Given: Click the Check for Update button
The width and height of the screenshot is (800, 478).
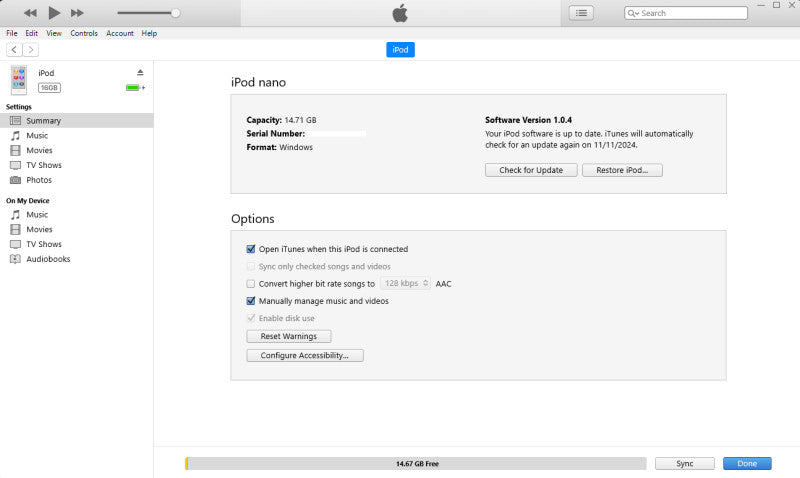Looking at the screenshot, I should (531, 170).
